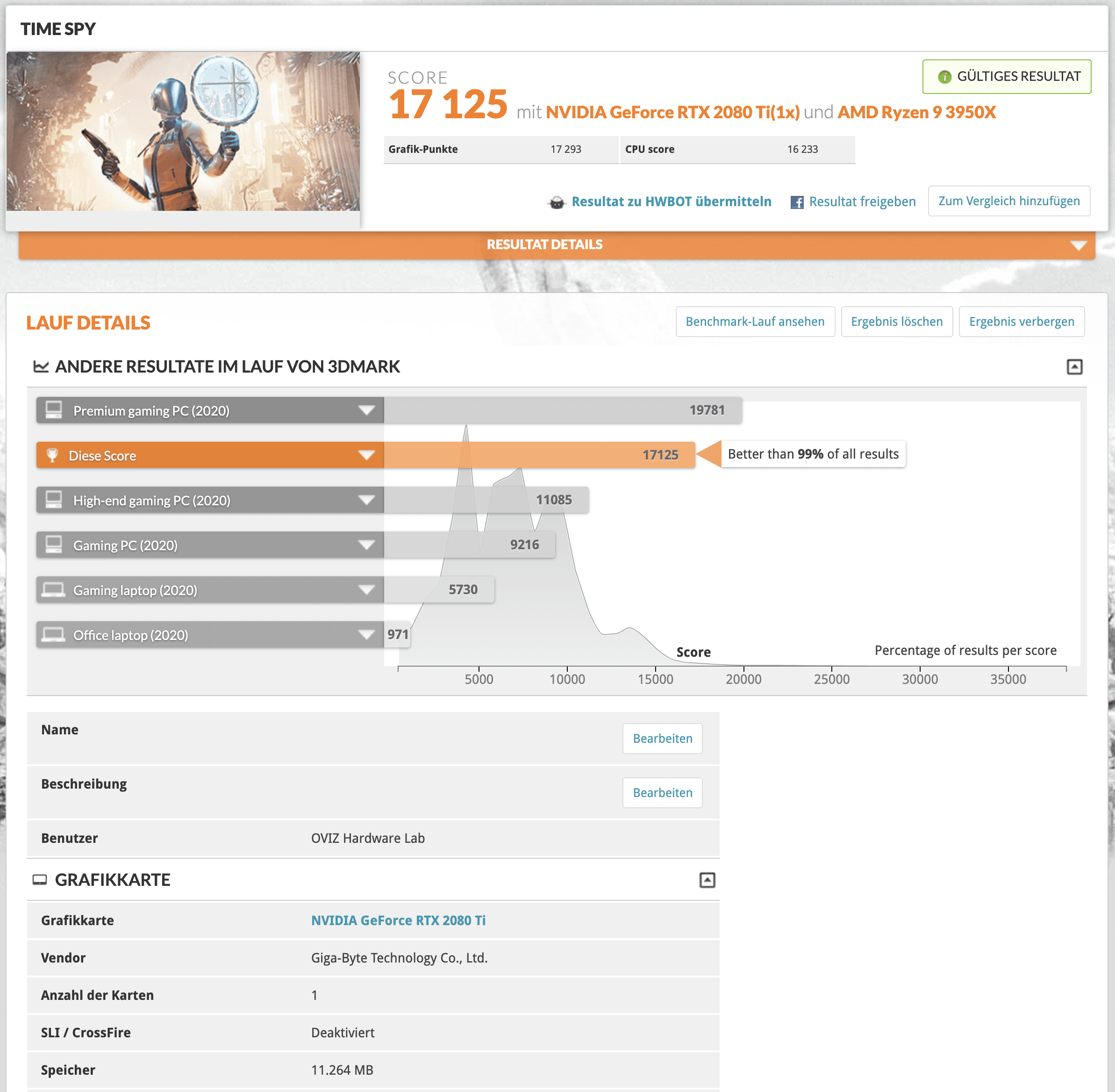The image size is (1115, 1092).
Task: Click the LAUF DETAILS heading
Action: point(88,323)
